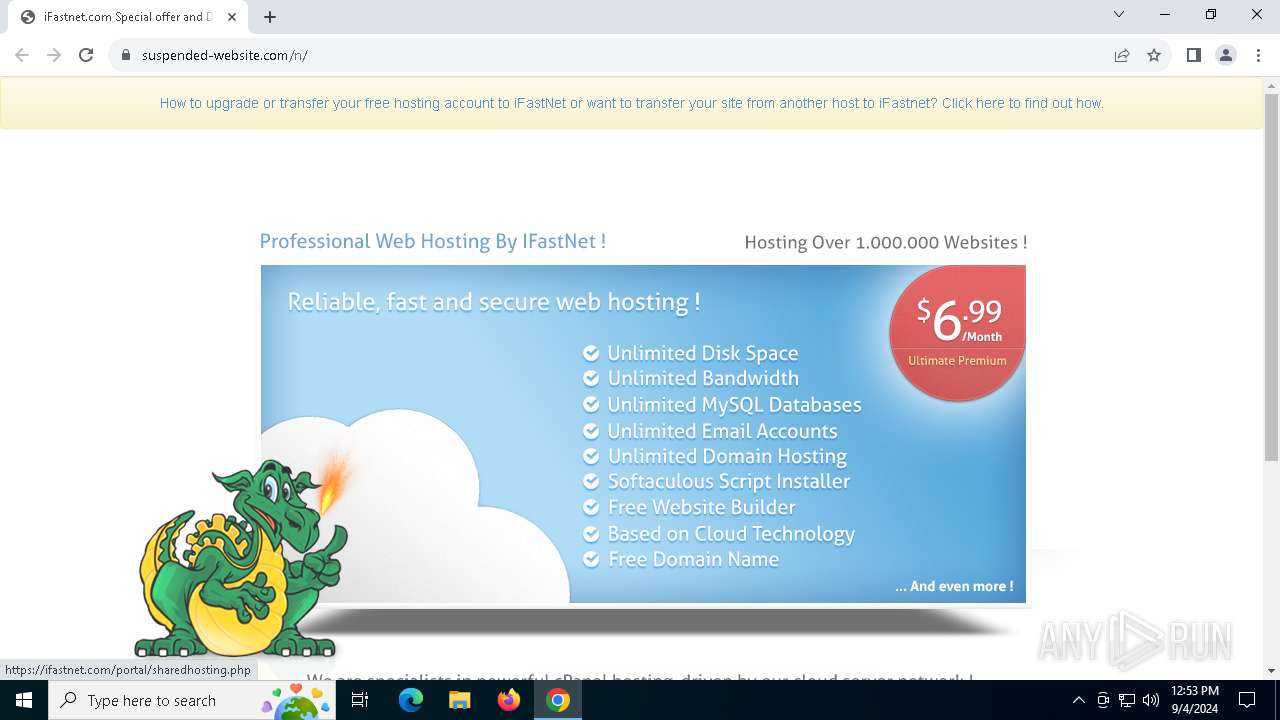Click 'Unlimited Disk Space' feature text

click(x=702, y=353)
